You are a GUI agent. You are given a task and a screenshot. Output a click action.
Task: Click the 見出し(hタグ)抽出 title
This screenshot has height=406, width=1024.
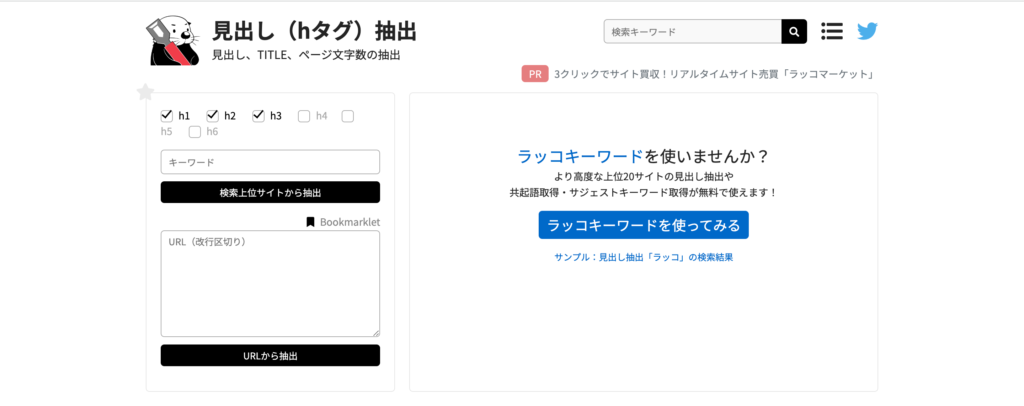point(315,31)
